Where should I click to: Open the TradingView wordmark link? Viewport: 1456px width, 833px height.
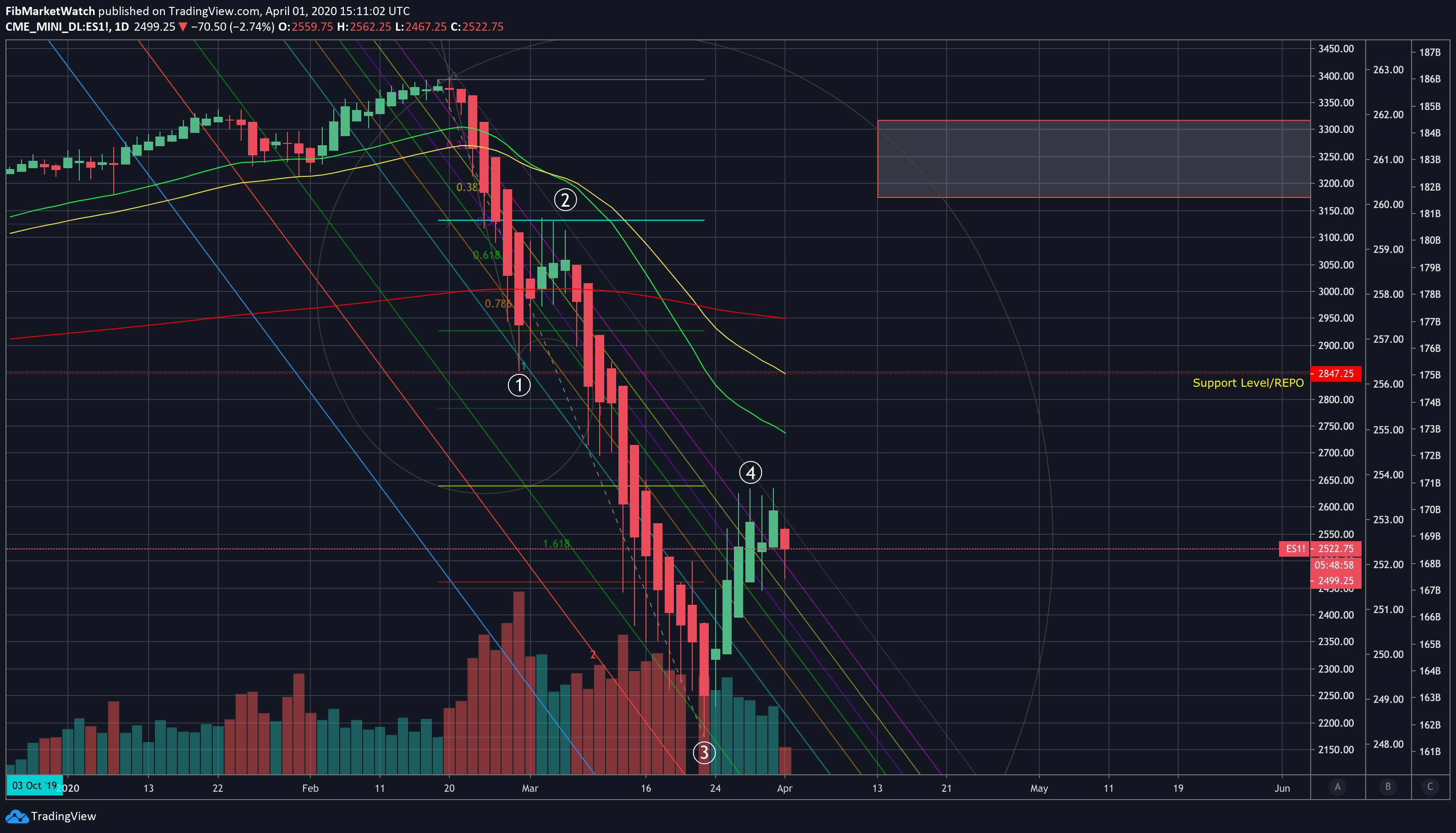click(64, 817)
